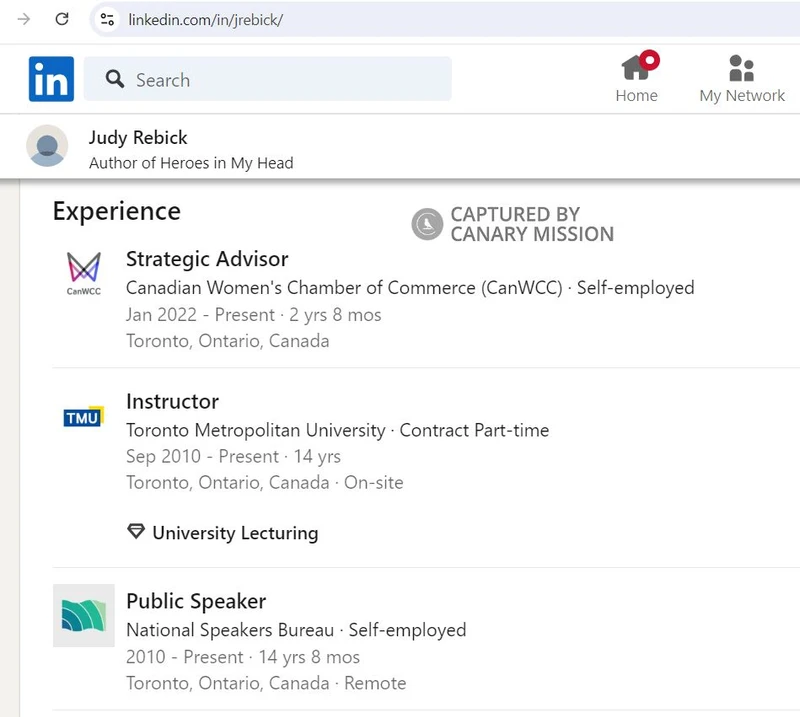Image resolution: width=800 pixels, height=717 pixels.
Task: Open the National Speakers Bureau logo
Action: 83,617
